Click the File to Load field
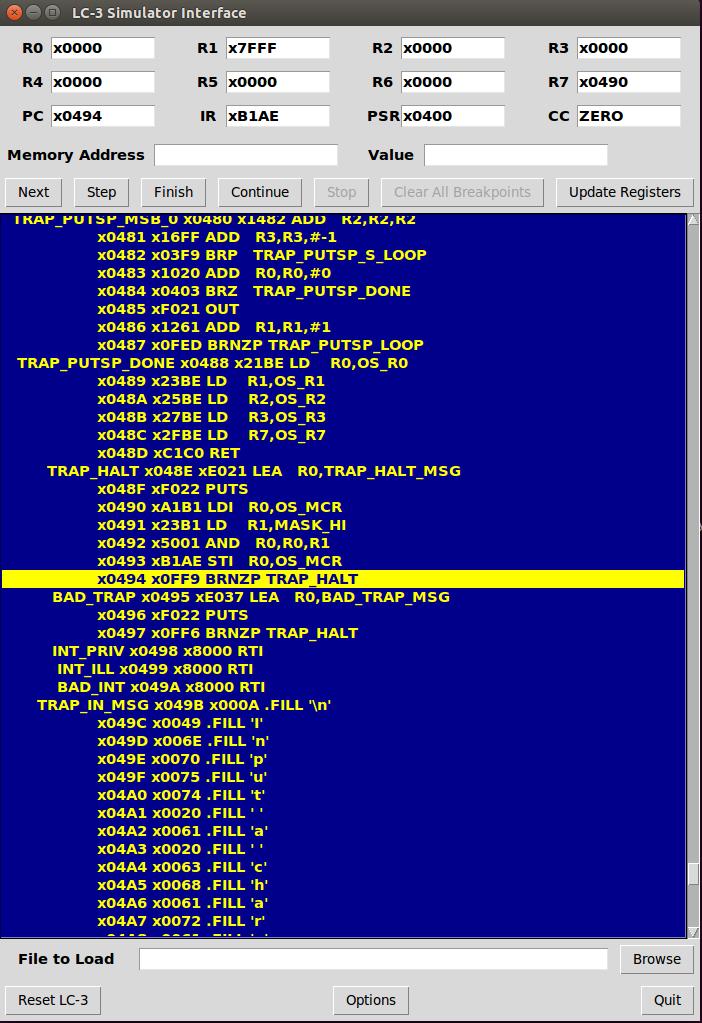 click(373, 959)
